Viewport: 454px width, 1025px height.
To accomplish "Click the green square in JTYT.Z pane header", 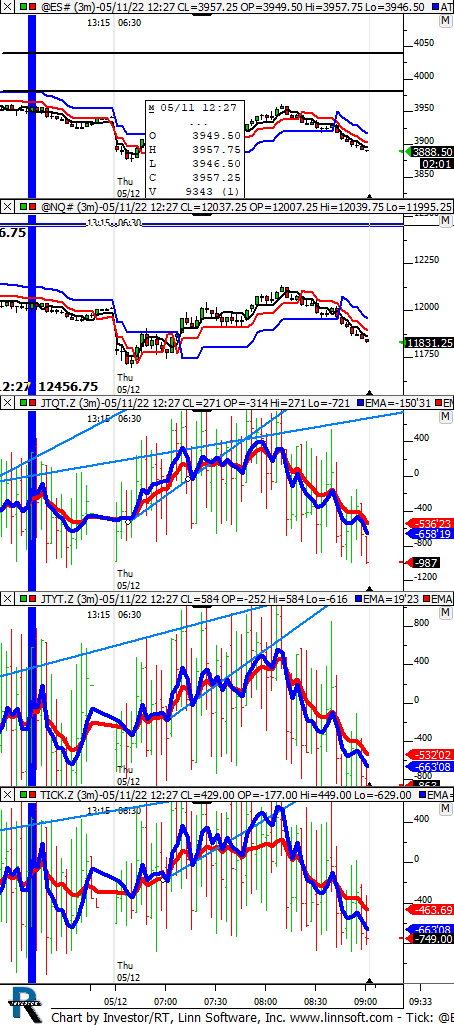I will [x=24, y=599].
